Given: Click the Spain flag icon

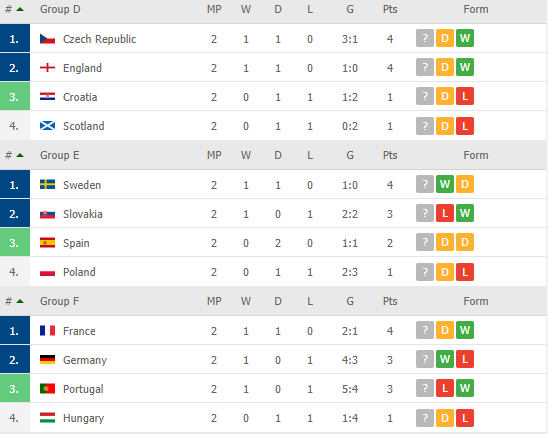Looking at the screenshot, I should (47, 243).
